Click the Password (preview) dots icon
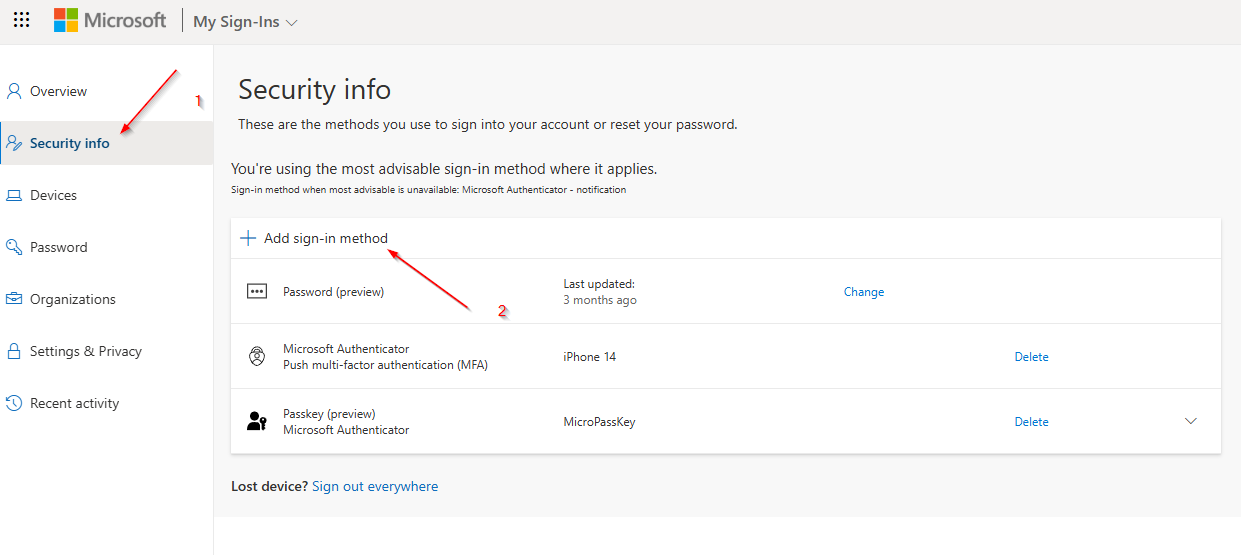1241x555 pixels. click(x=257, y=291)
